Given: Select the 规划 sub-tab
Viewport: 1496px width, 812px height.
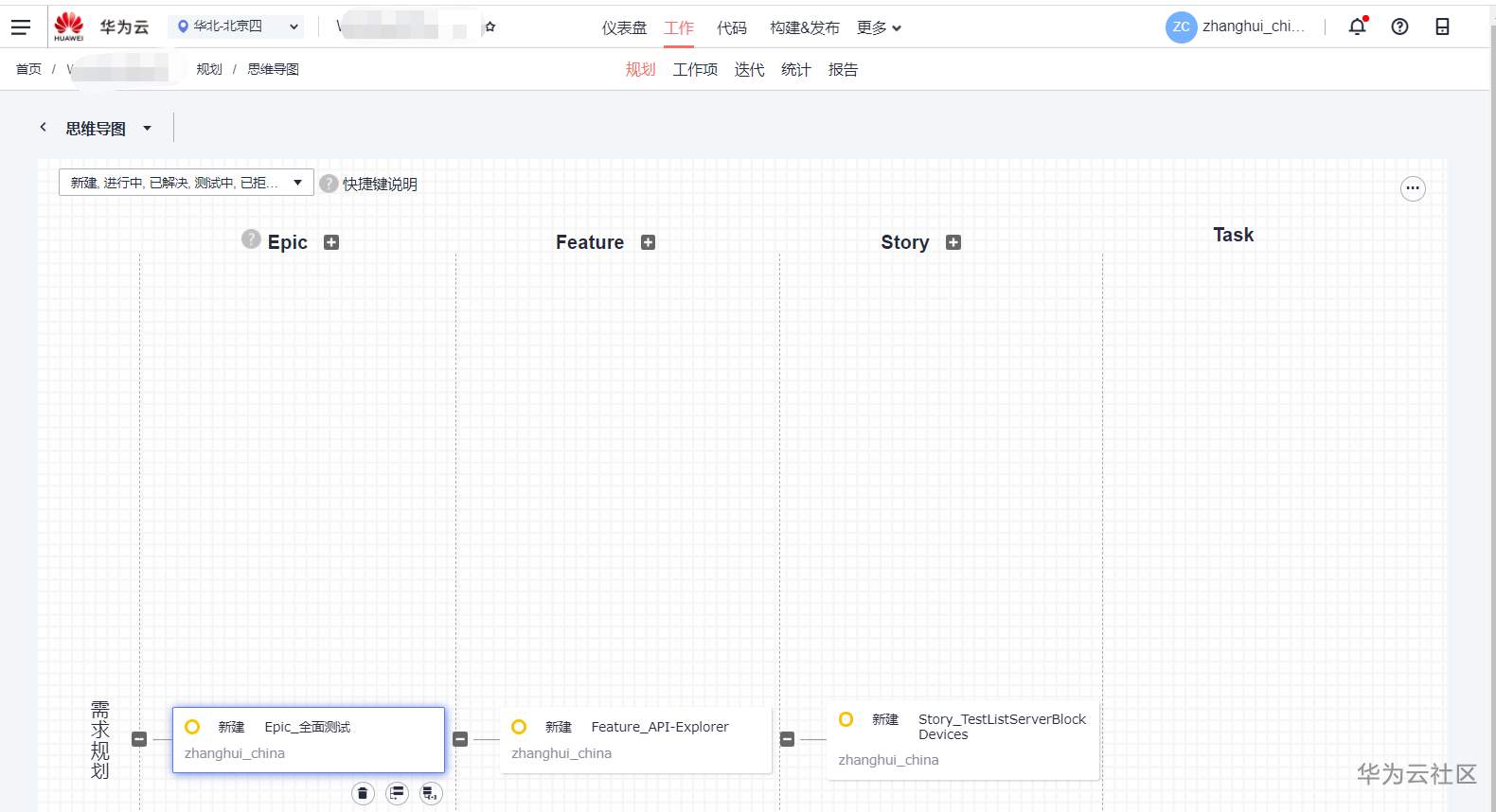Looking at the screenshot, I should (x=640, y=69).
